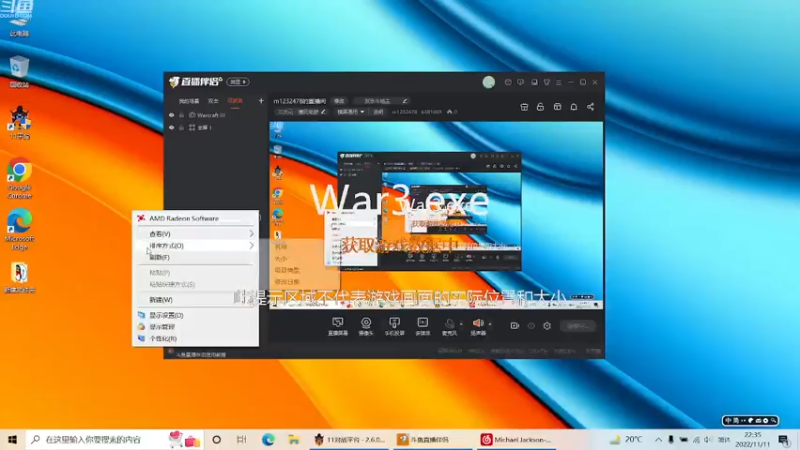Open the Google Chrome desktop icon

[19, 178]
